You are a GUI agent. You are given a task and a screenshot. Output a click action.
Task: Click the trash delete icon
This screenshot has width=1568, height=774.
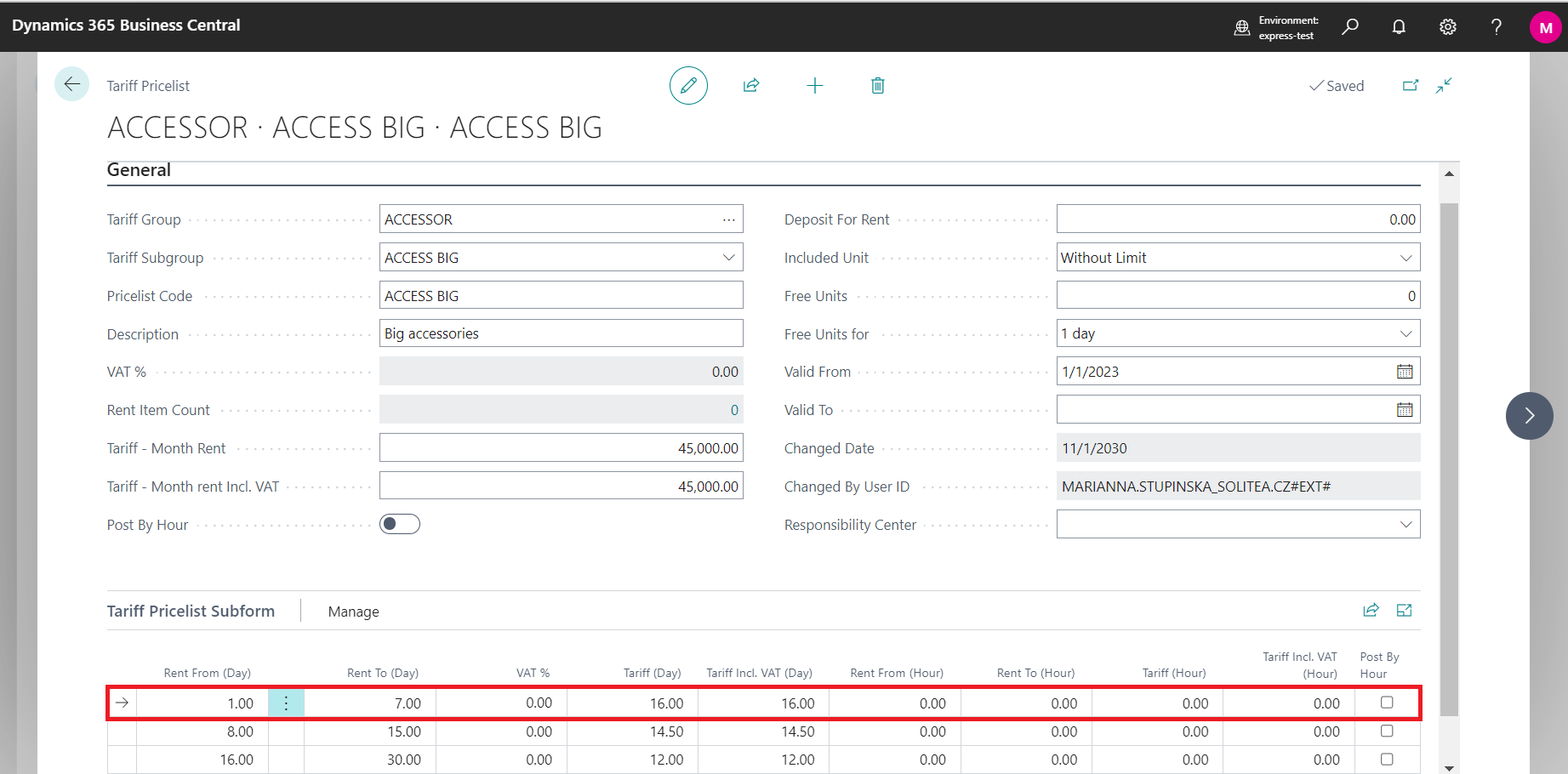point(878,86)
